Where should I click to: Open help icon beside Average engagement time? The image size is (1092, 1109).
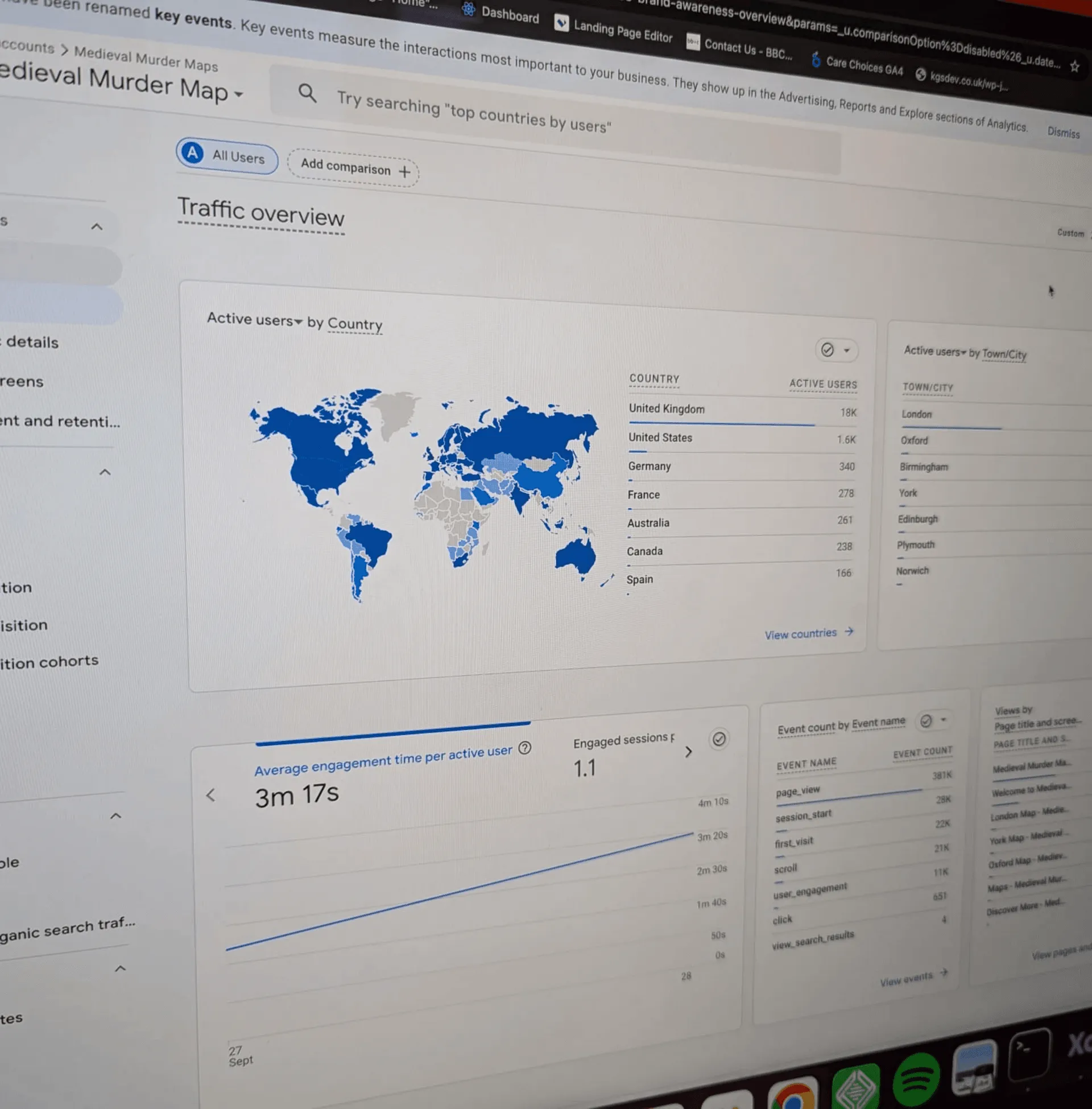coord(525,748)
